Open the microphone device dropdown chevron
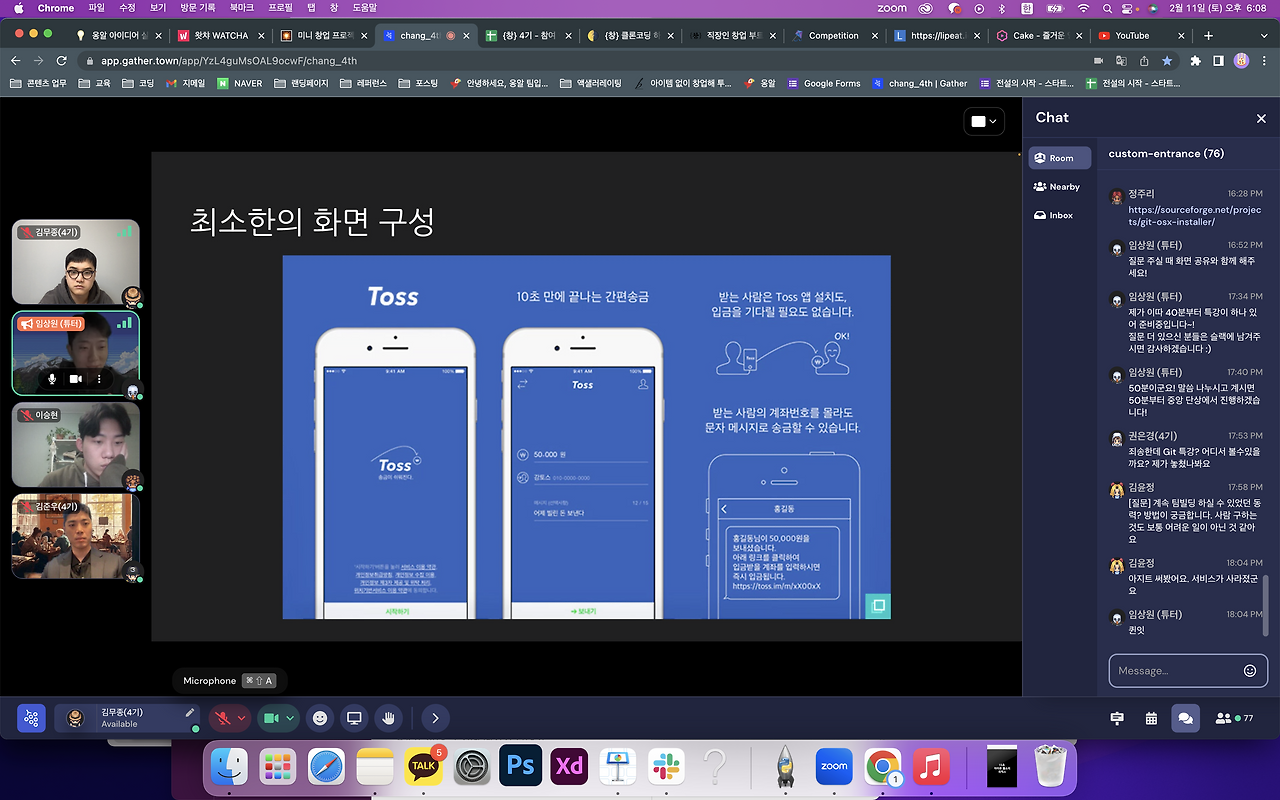 (240, 718)
